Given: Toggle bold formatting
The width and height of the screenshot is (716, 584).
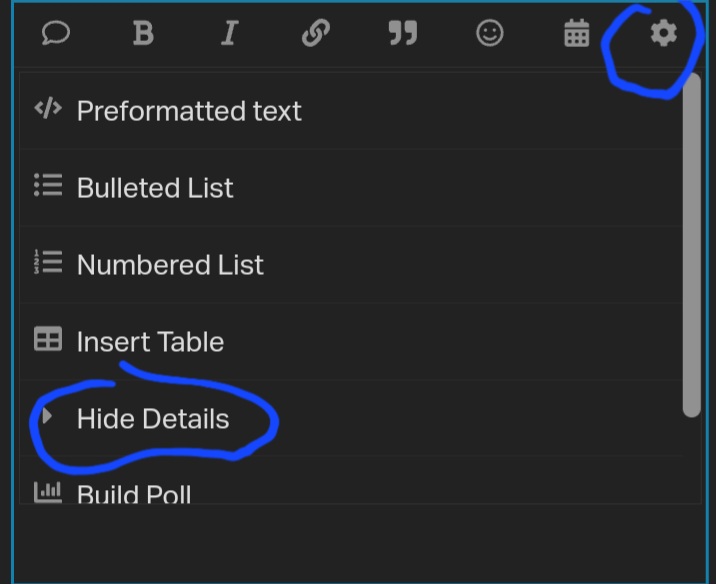Looking at the screenshot, I should 143,34.
